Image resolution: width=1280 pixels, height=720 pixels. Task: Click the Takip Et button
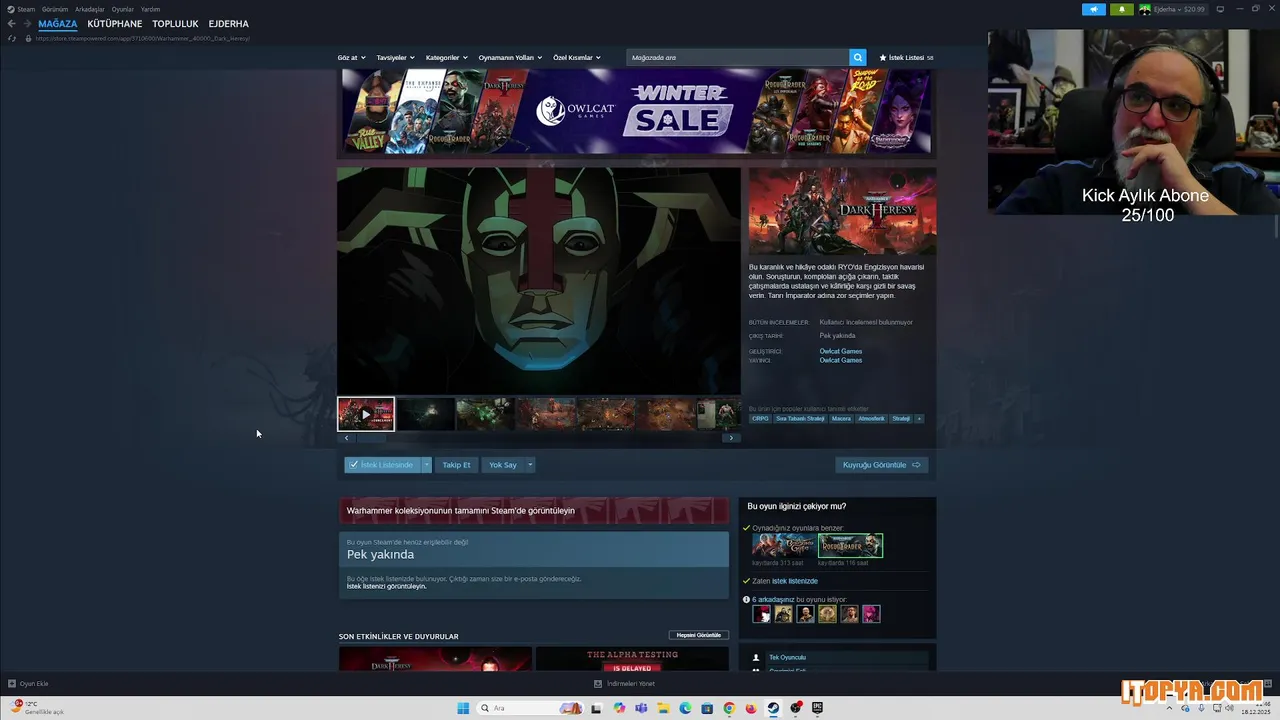456,465
